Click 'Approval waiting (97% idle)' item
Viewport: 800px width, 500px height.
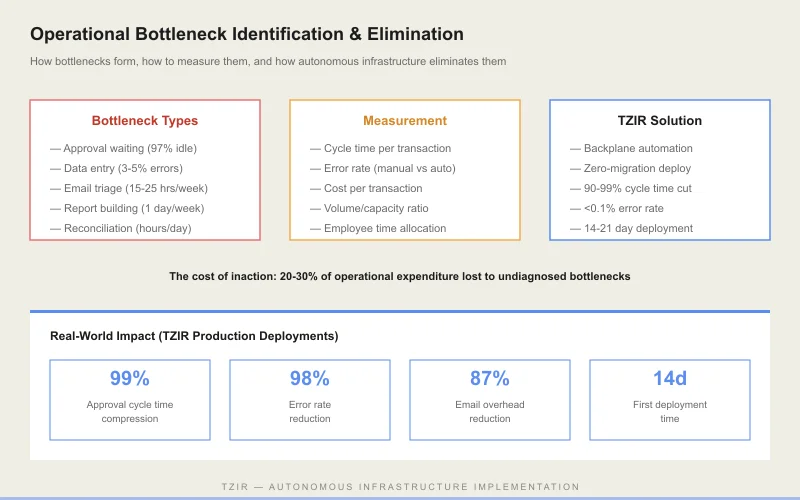click(x=123, y=148)
